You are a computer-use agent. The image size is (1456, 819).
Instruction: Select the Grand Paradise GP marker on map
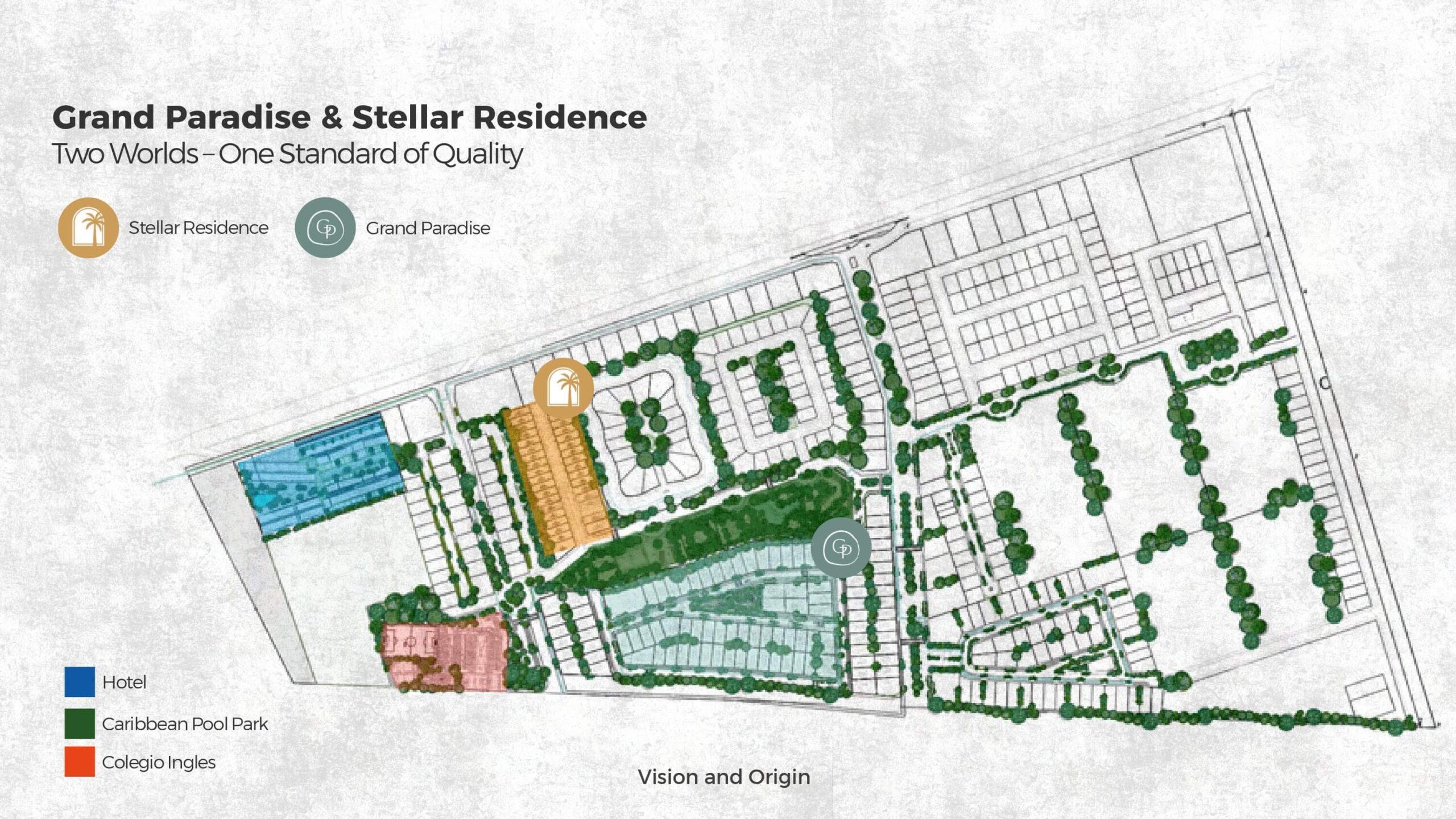841,548
